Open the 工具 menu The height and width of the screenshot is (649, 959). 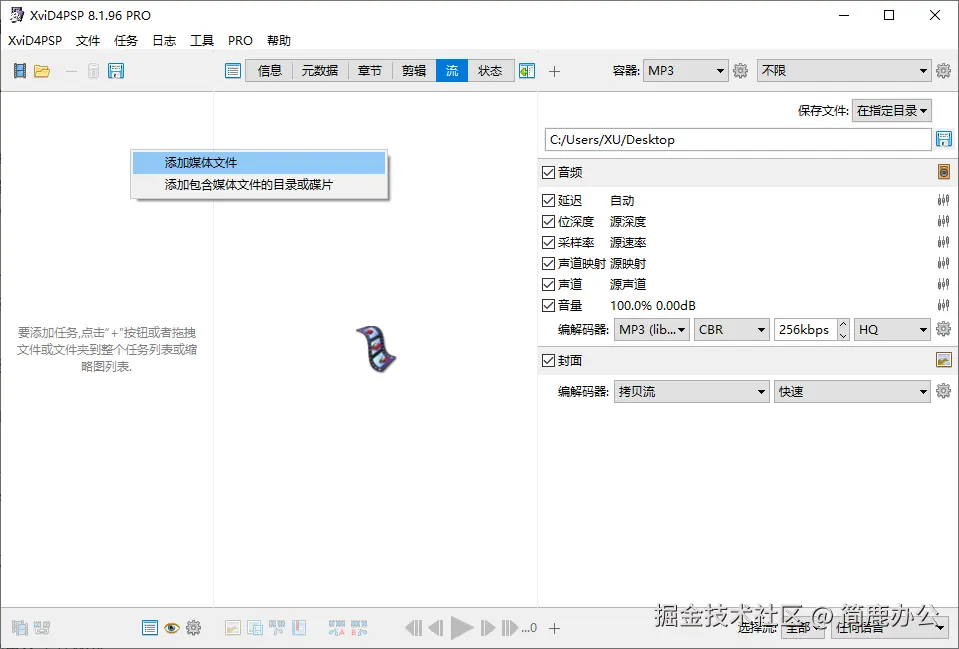click(202, 40)
